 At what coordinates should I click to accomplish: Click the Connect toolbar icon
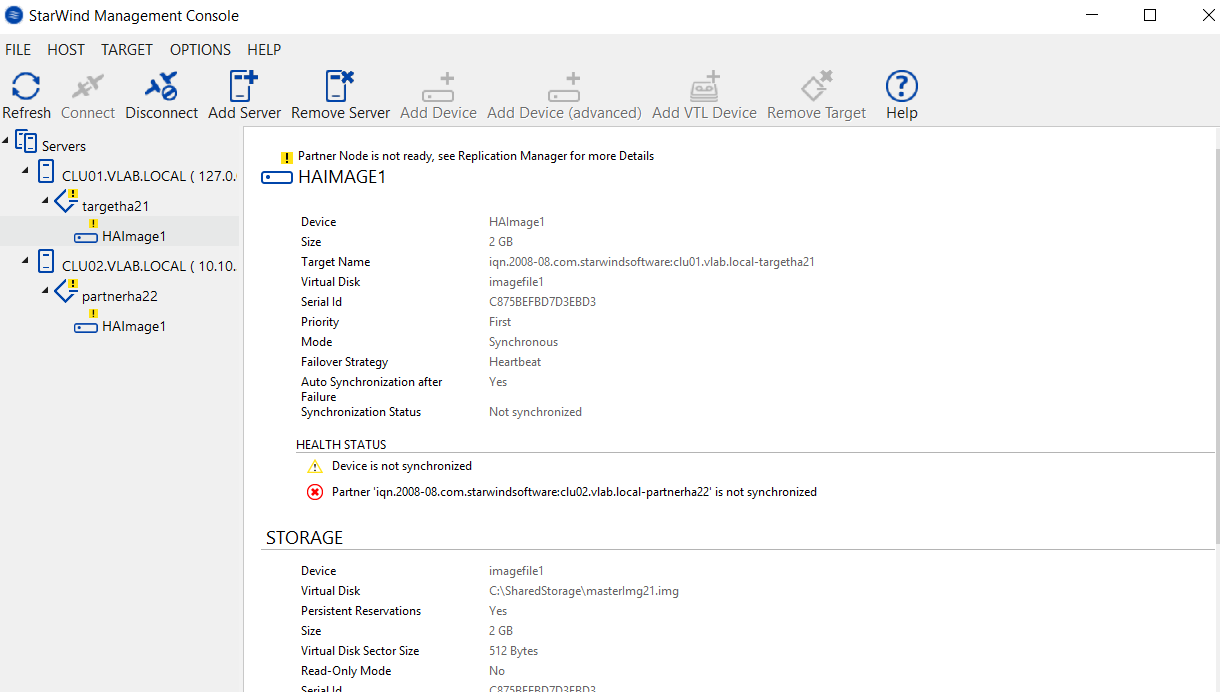tap(88, 86)
